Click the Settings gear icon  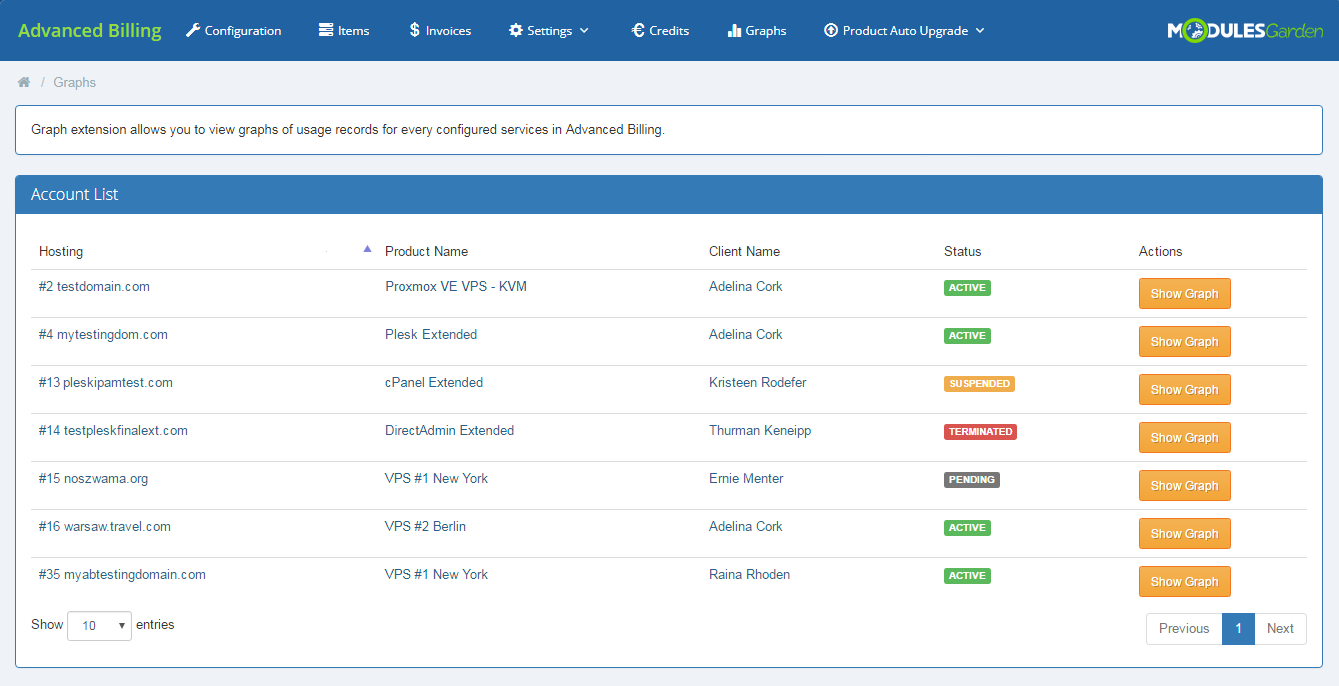click(516, 30)
